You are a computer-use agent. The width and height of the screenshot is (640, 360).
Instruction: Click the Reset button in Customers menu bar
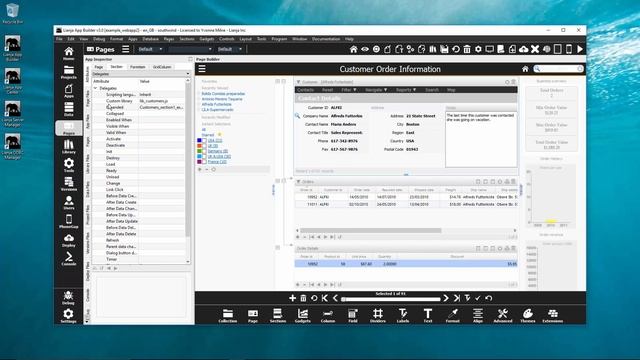pos(327,90)
